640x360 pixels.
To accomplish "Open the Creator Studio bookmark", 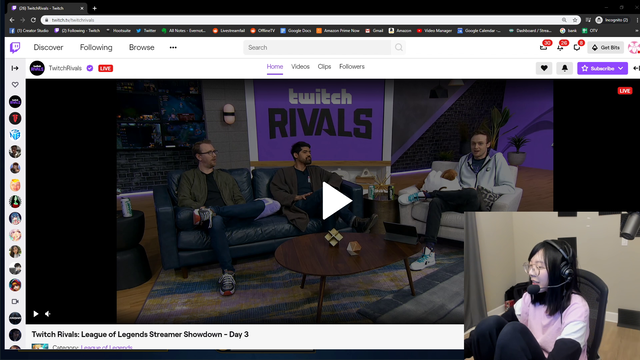I will click(29, 31).
